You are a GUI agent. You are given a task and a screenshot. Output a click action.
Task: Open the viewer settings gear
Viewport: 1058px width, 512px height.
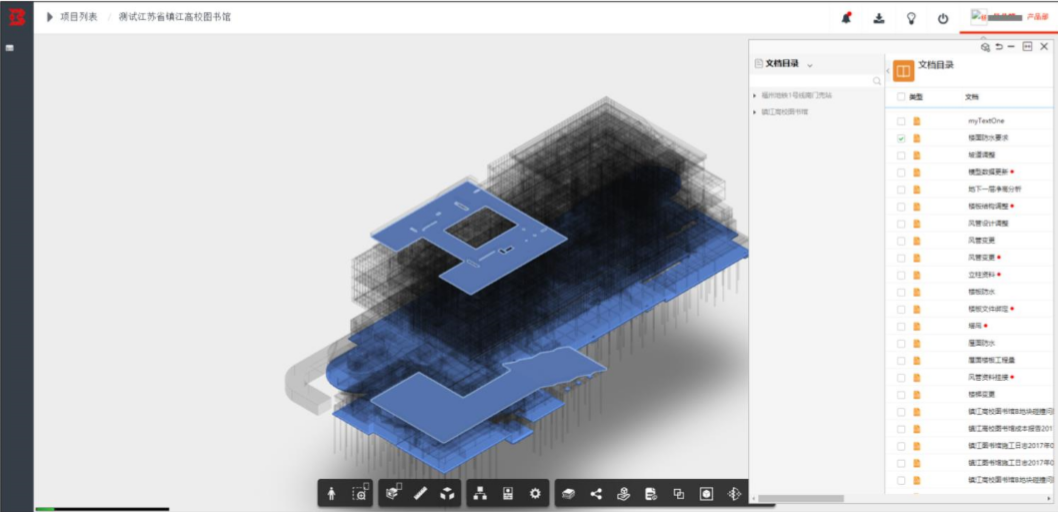pos(535,494)
